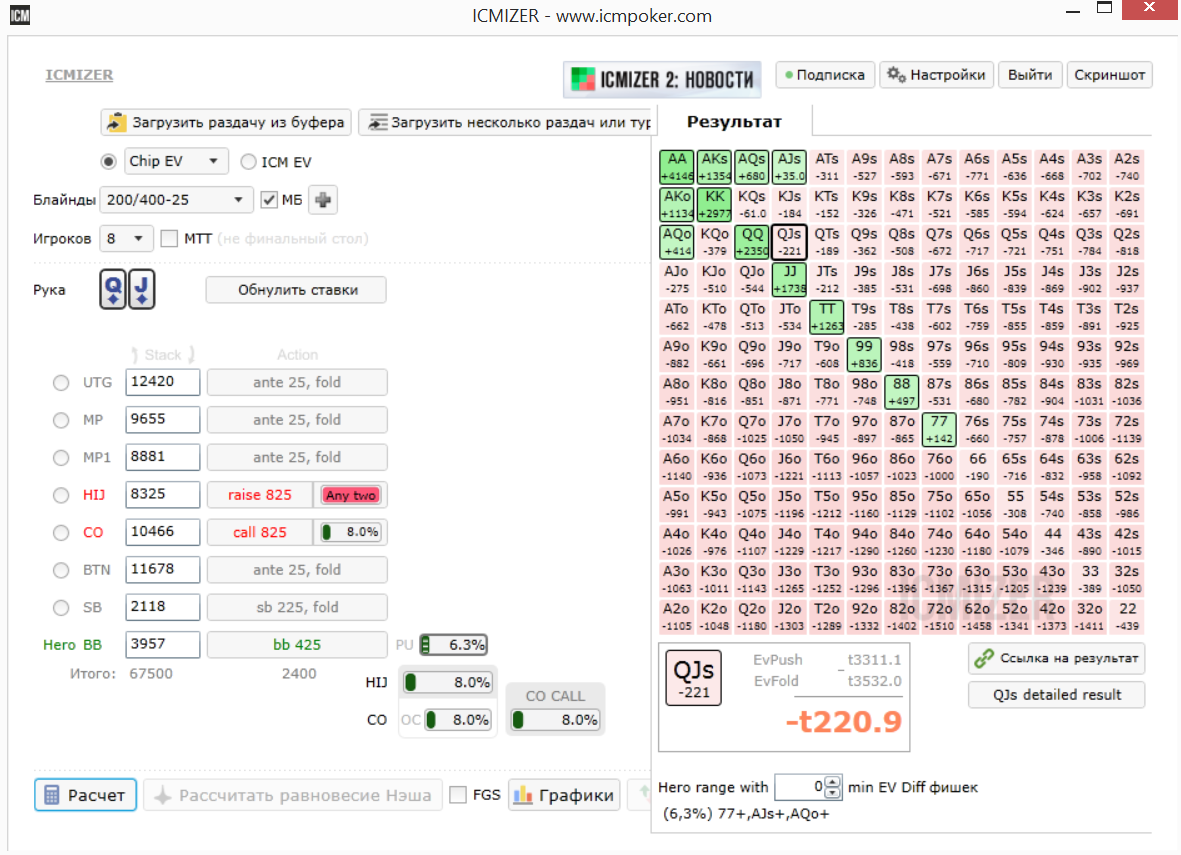Click Рассчитать равновесие Нэша button
Viewport: 1181px width, 855px height.
[x=293, y=795]
